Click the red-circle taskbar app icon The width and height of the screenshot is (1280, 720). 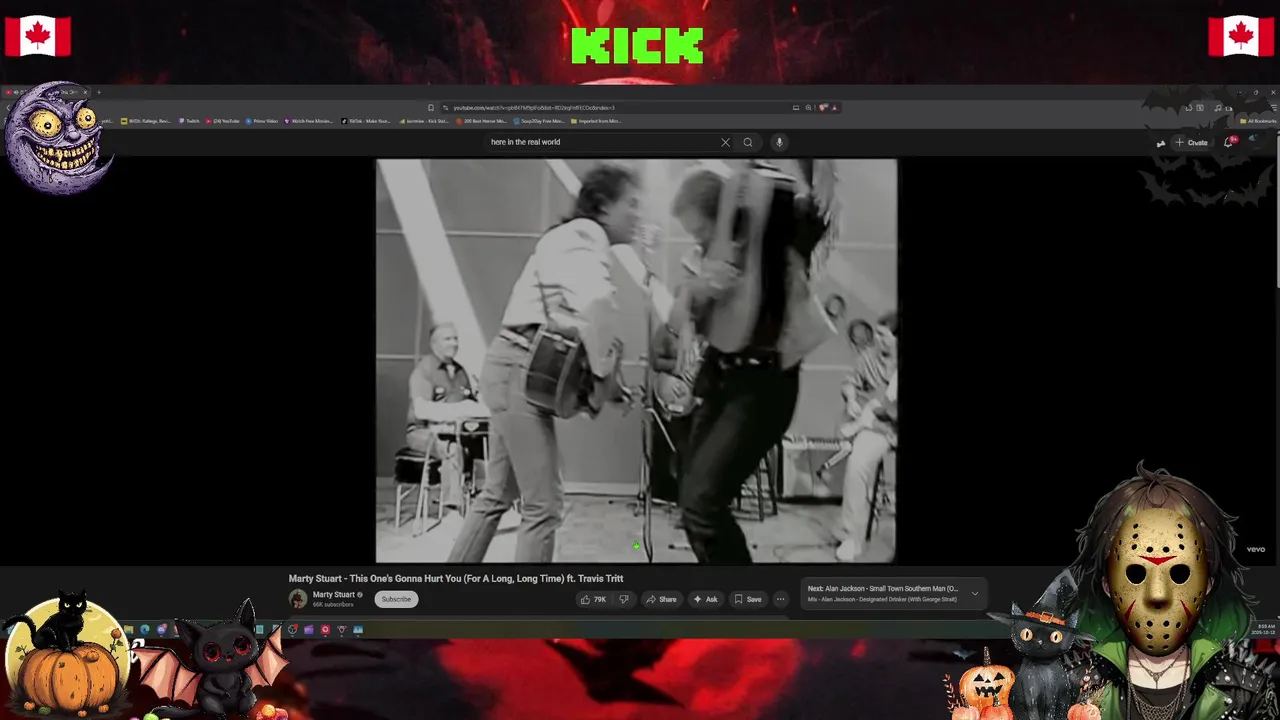click(325, 630)
